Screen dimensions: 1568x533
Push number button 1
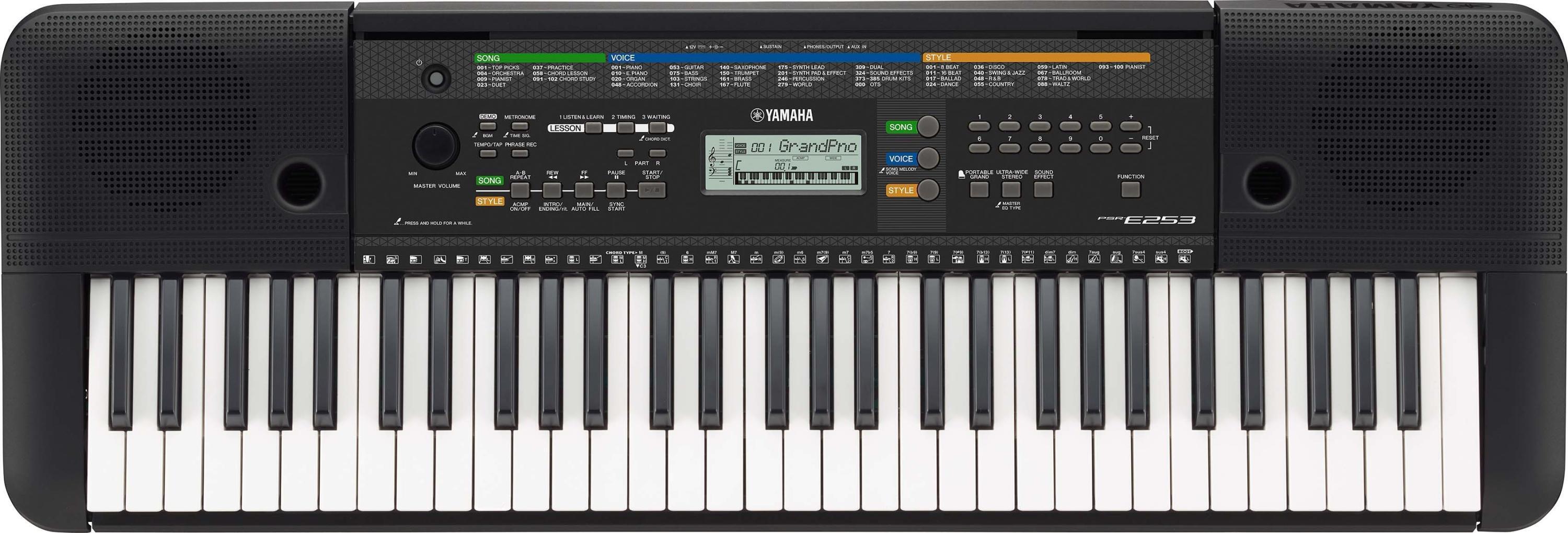979,127
